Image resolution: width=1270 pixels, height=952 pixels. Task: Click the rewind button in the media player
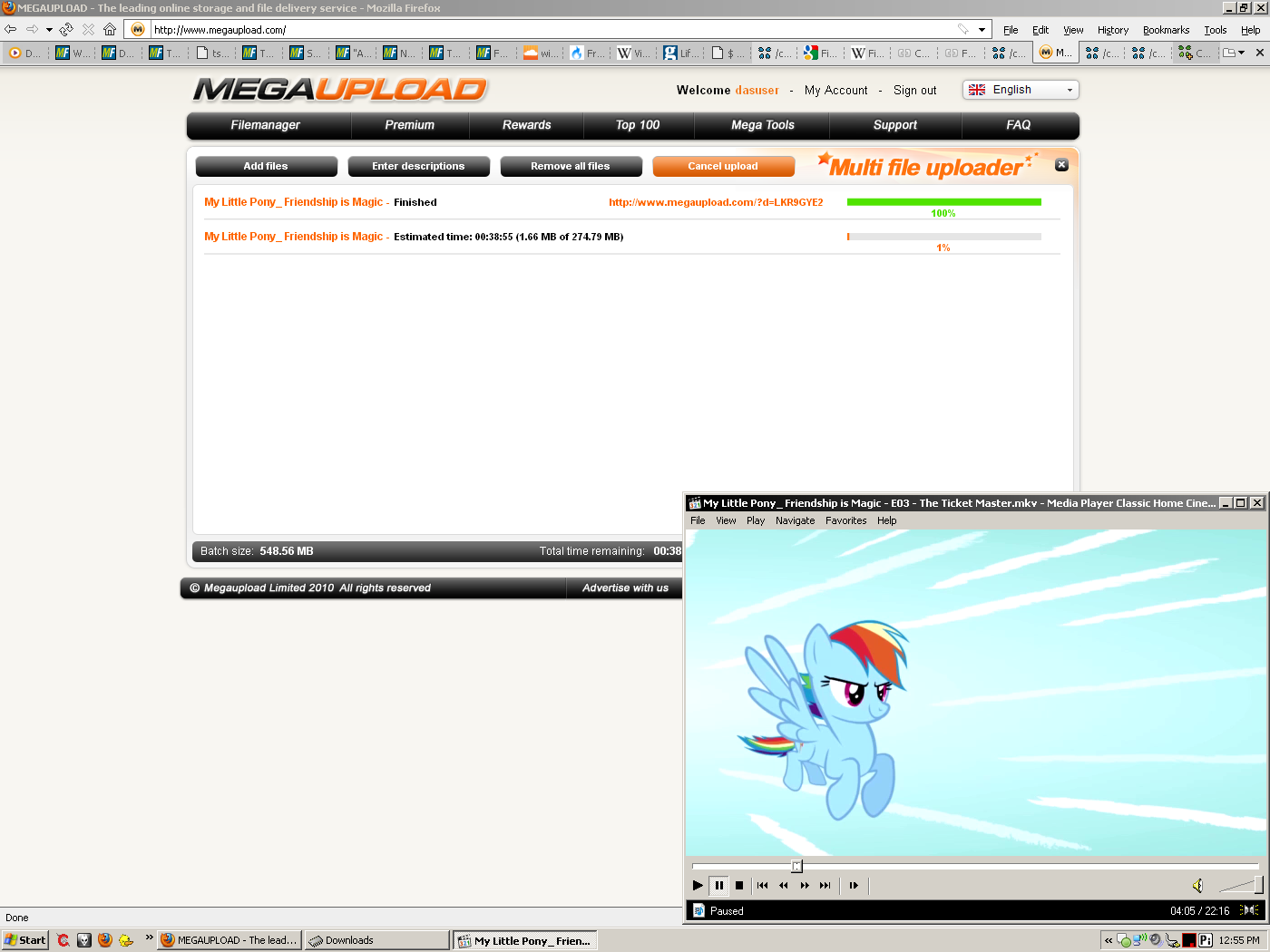[x=783, y=886]
